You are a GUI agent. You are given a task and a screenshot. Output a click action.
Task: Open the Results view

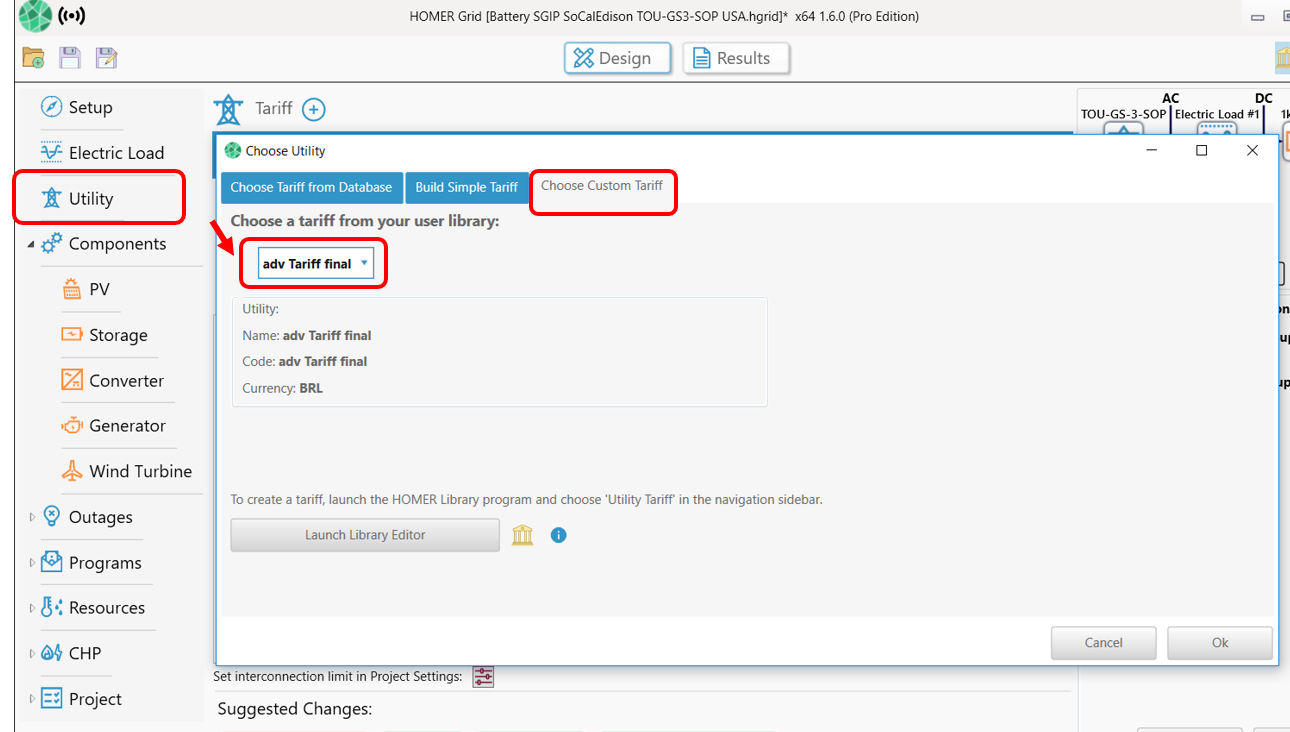point(735,58)
